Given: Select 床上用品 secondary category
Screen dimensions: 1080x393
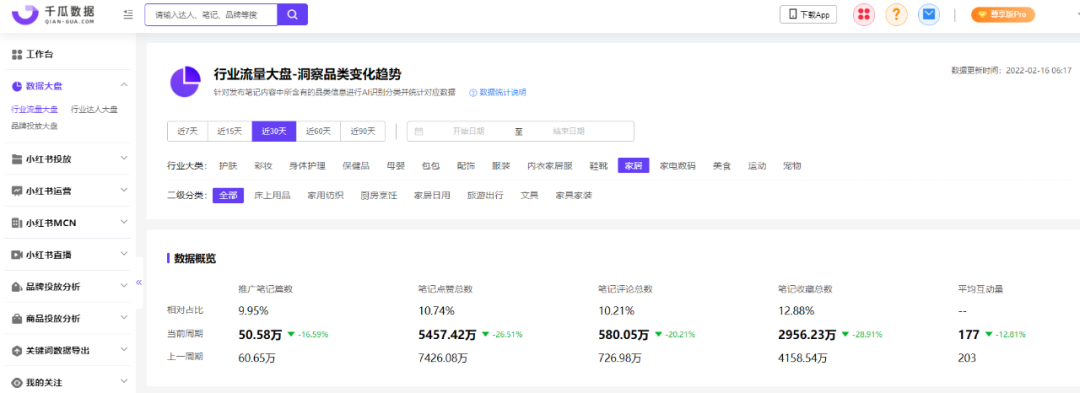Looking at the screenshot, I should [272, 195].
